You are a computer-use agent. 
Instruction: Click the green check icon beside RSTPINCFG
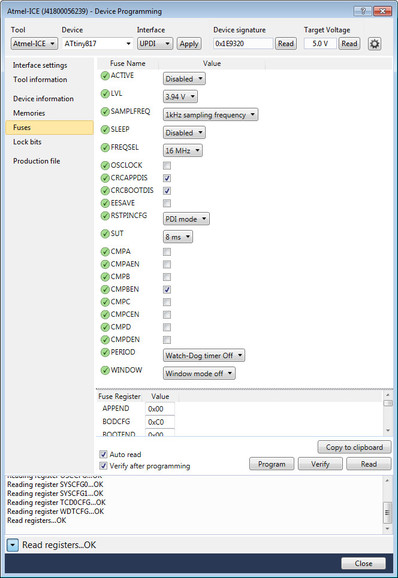point(105,216)
